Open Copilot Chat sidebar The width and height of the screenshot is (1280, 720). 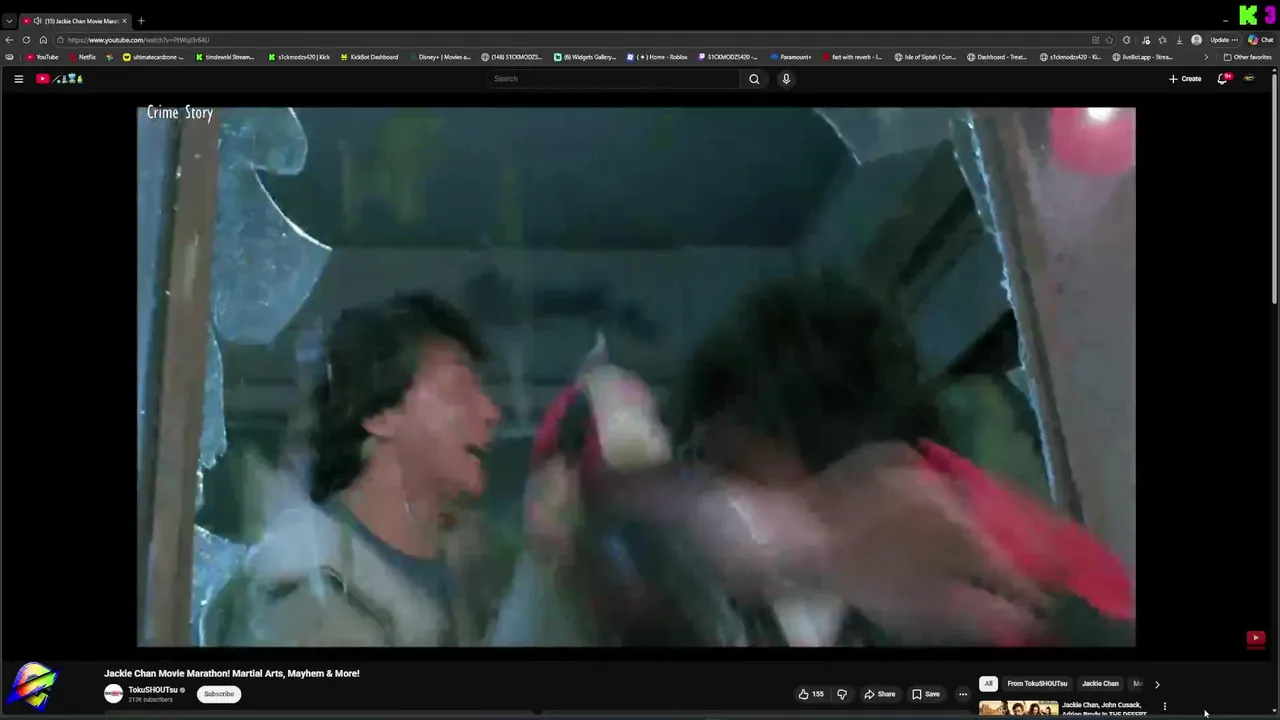coord(1259,40)
